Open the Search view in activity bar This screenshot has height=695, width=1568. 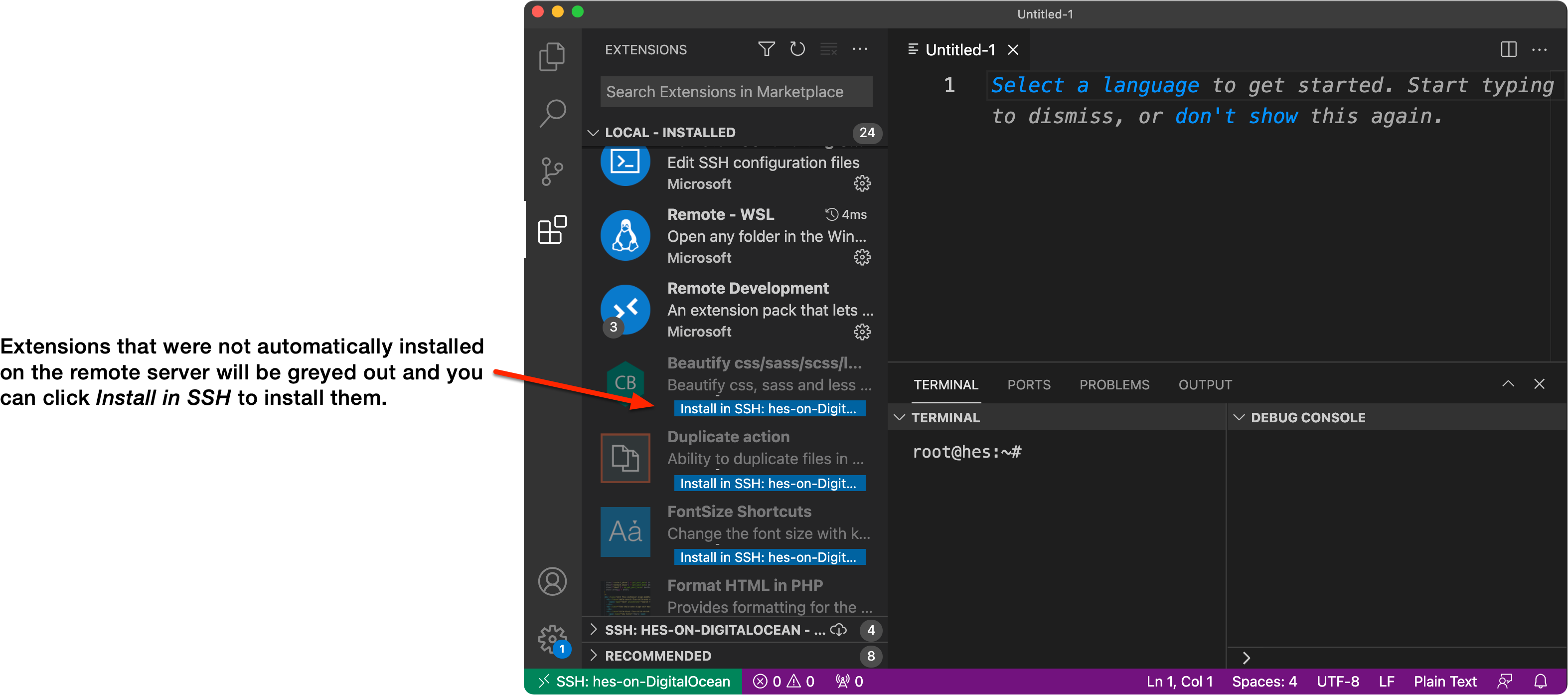pos(552,113)
